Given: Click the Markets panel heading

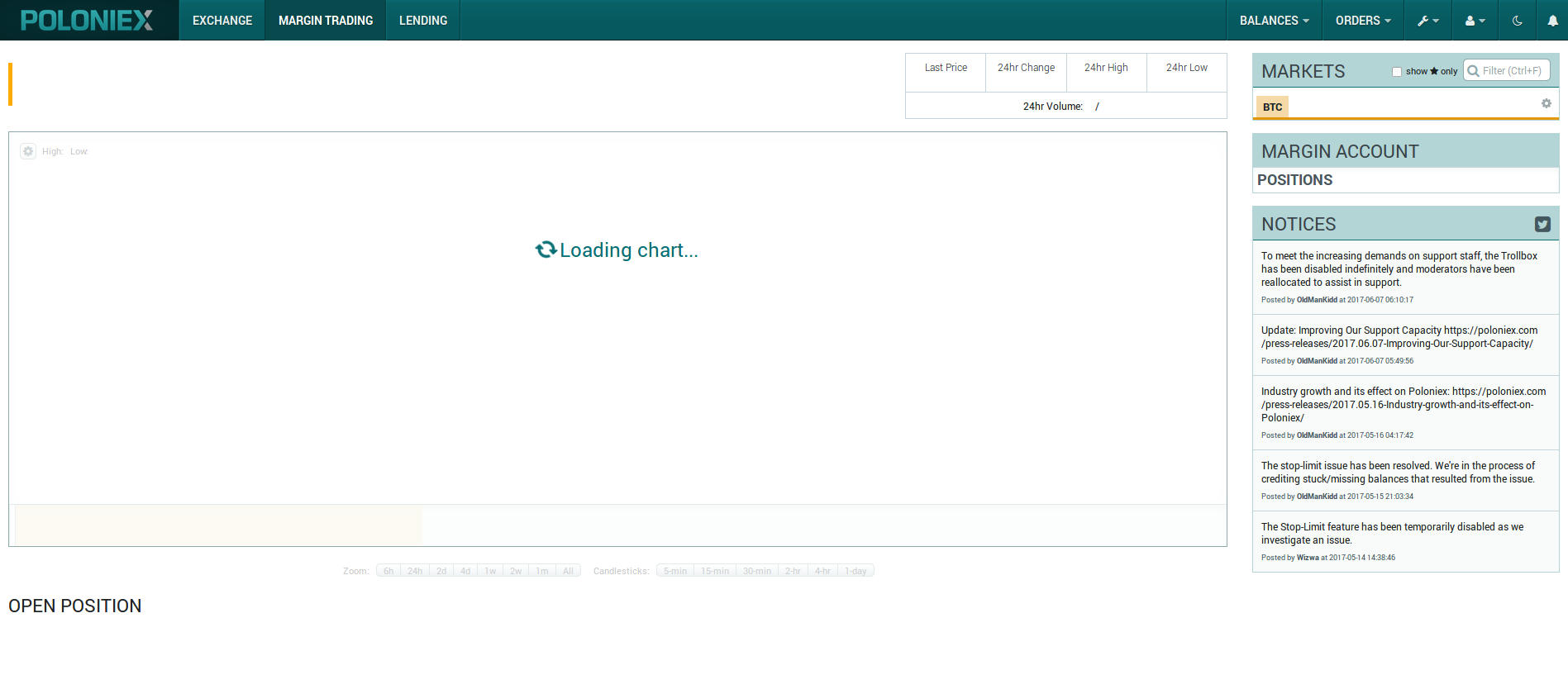Looking at the screenshot, I should [x=1303, y=72].
